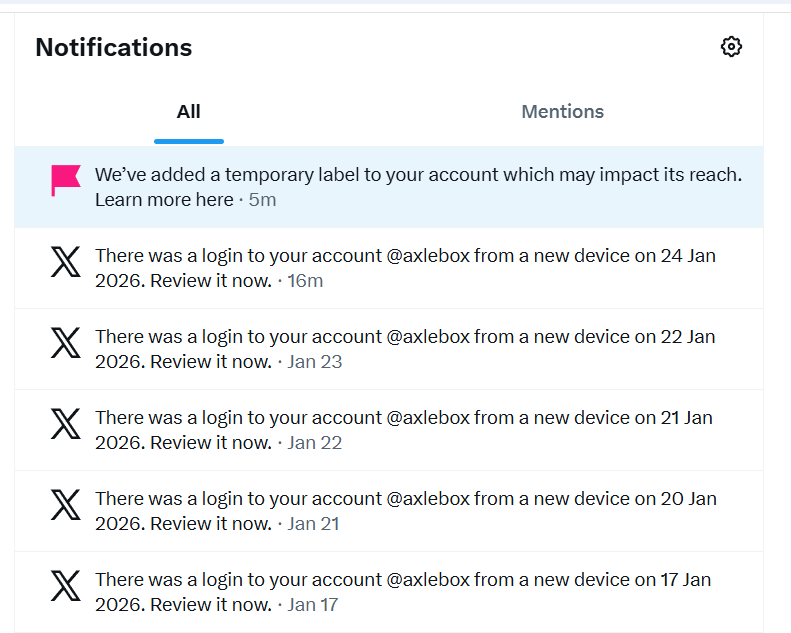The image size is (791, 633).
Task: Open login alert for 17 Jan 2026
Action: 389,592
